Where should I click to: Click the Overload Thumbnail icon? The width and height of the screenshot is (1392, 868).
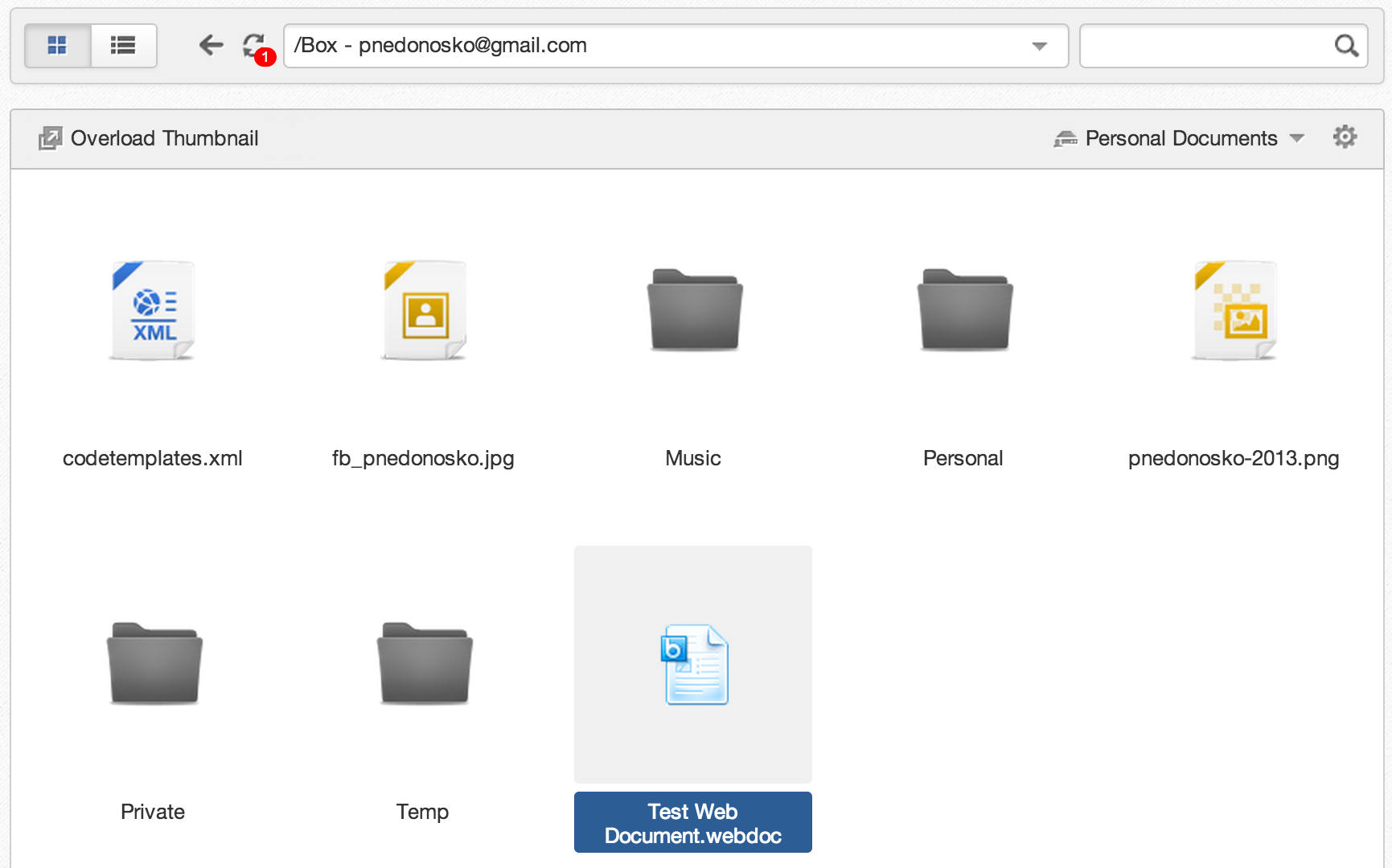coord(50,138)
